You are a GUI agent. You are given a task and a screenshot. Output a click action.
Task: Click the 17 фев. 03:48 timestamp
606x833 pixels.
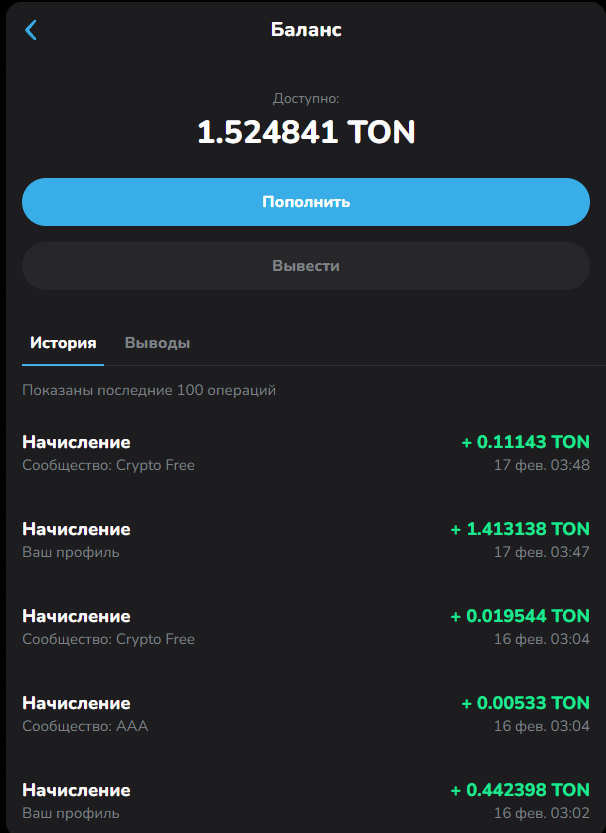[542, 465]
